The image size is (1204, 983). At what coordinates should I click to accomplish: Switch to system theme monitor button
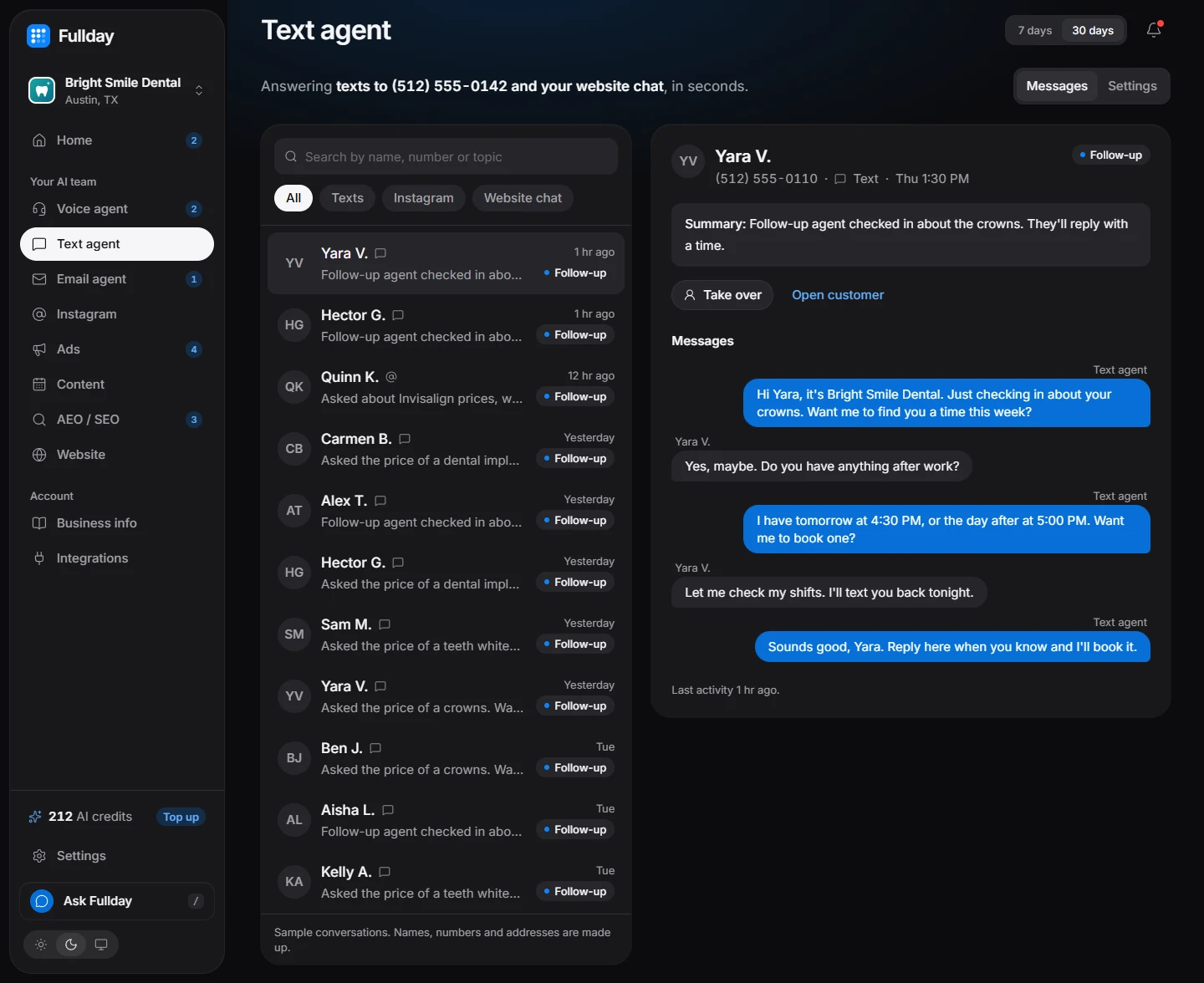click(x=101, y=945)
